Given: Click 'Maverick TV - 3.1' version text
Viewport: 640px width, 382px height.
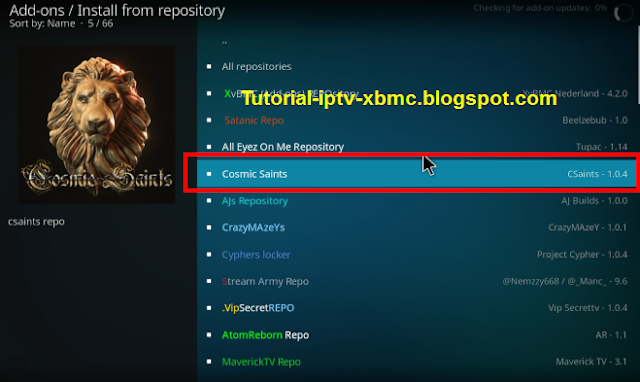Looking at the screenshot, I should 591,362.
